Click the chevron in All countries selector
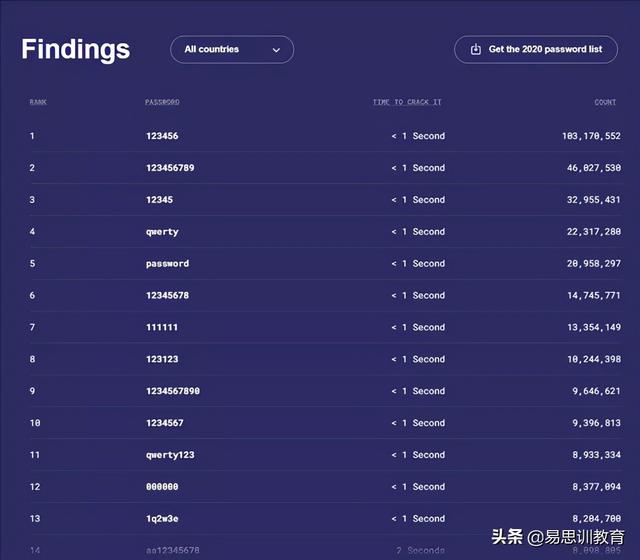Viewport: 640px width, 560px height. pyautogui.click(x=276, y=50)
